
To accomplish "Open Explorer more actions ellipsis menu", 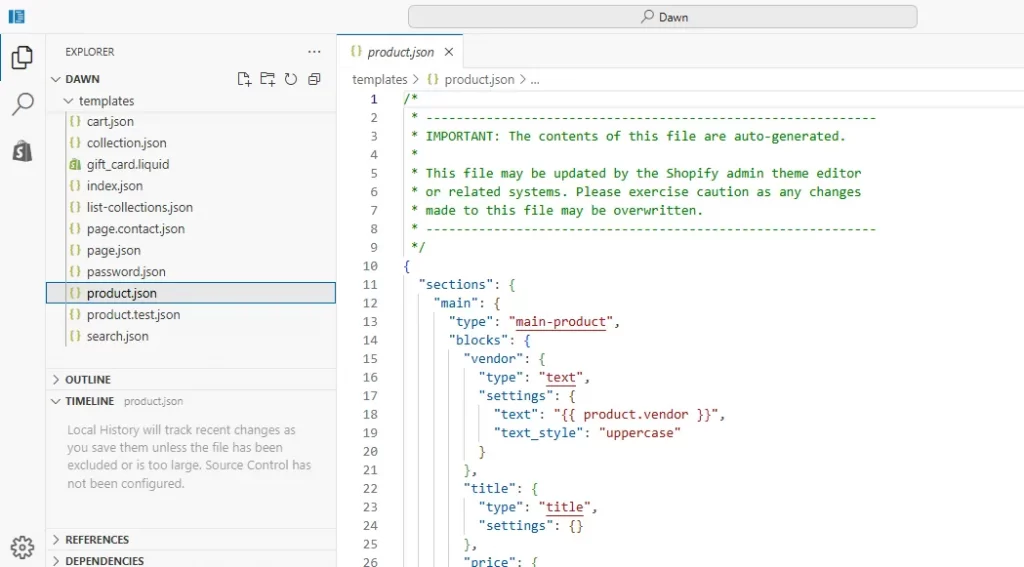I will [314, 52].
